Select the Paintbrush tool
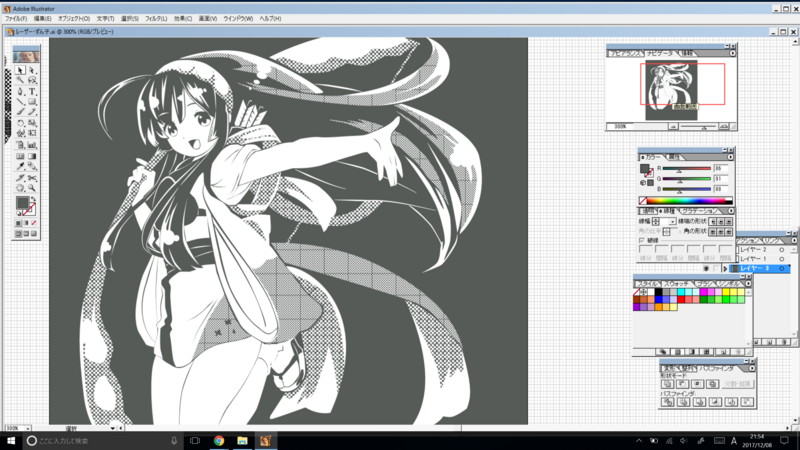 click(20, 112)
